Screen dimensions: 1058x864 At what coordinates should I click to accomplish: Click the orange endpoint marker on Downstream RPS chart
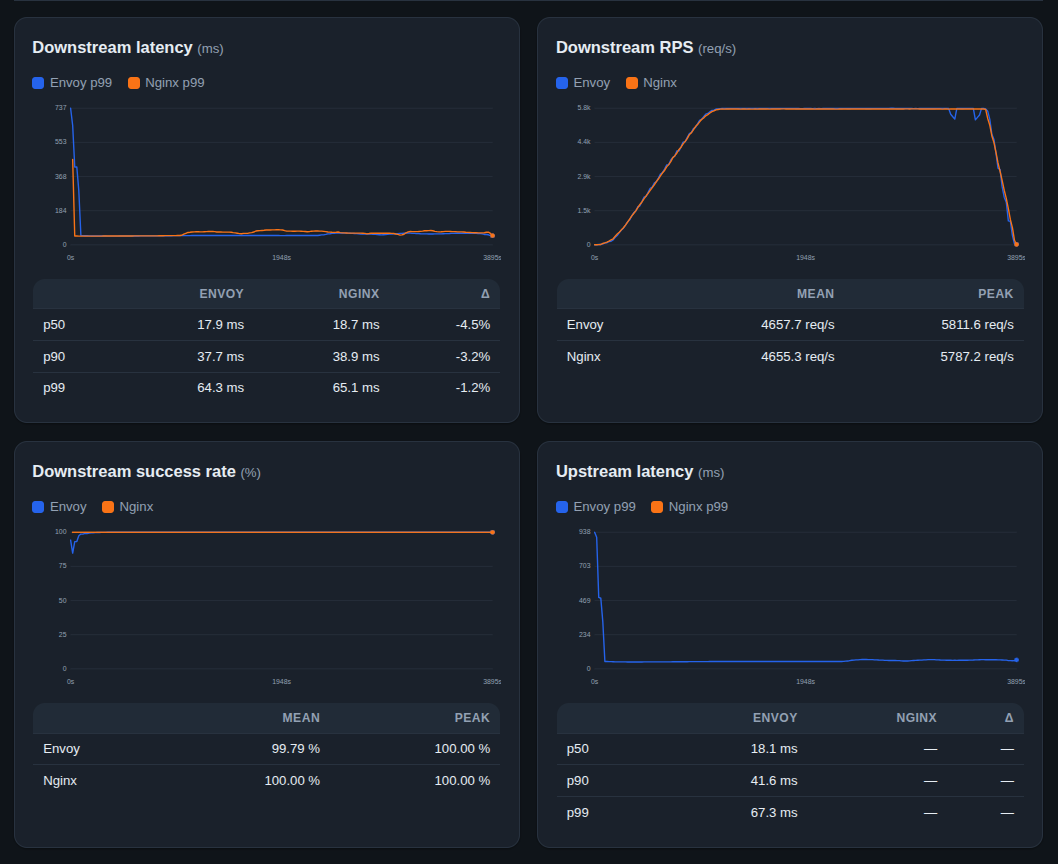click(1016, 244)
